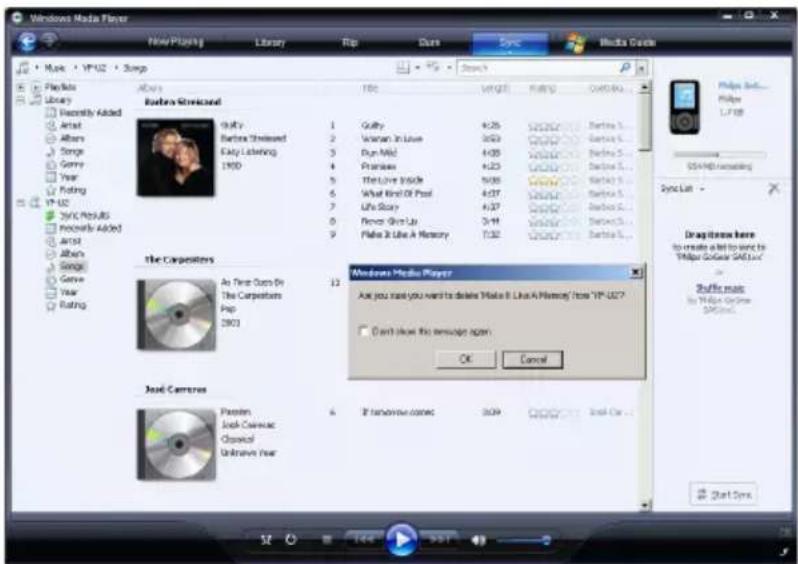Viewport: 798px width, 564px height.
Task: Select the track Never Give Up
Action: click(389, 221)
